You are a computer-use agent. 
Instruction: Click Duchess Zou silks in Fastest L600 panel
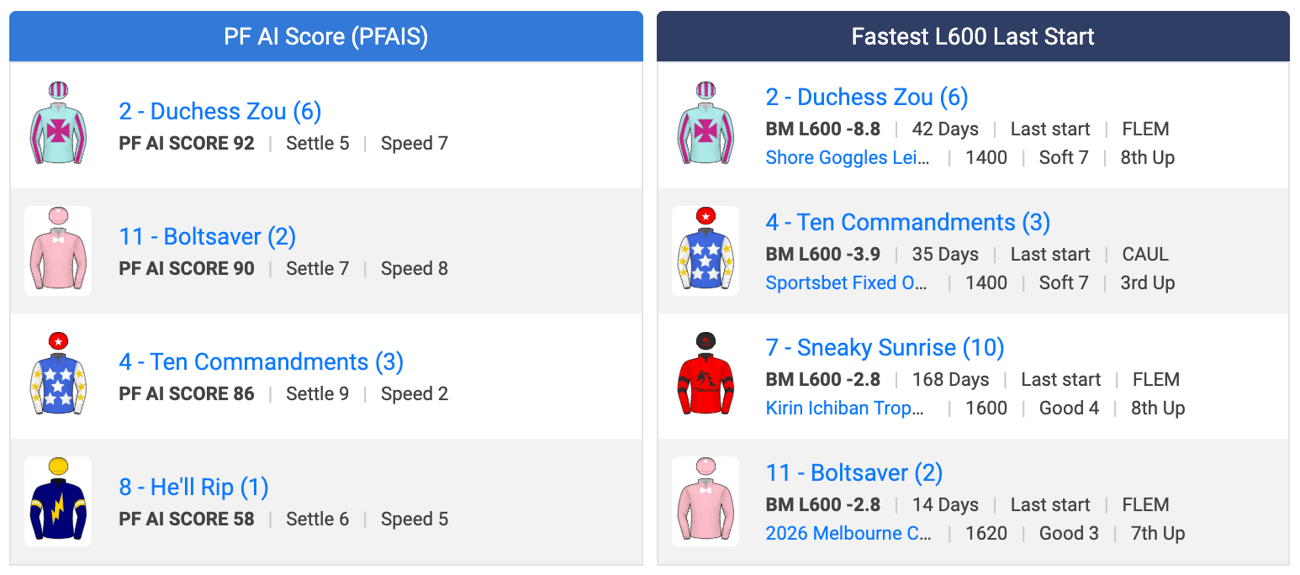[x=706, y=126]
